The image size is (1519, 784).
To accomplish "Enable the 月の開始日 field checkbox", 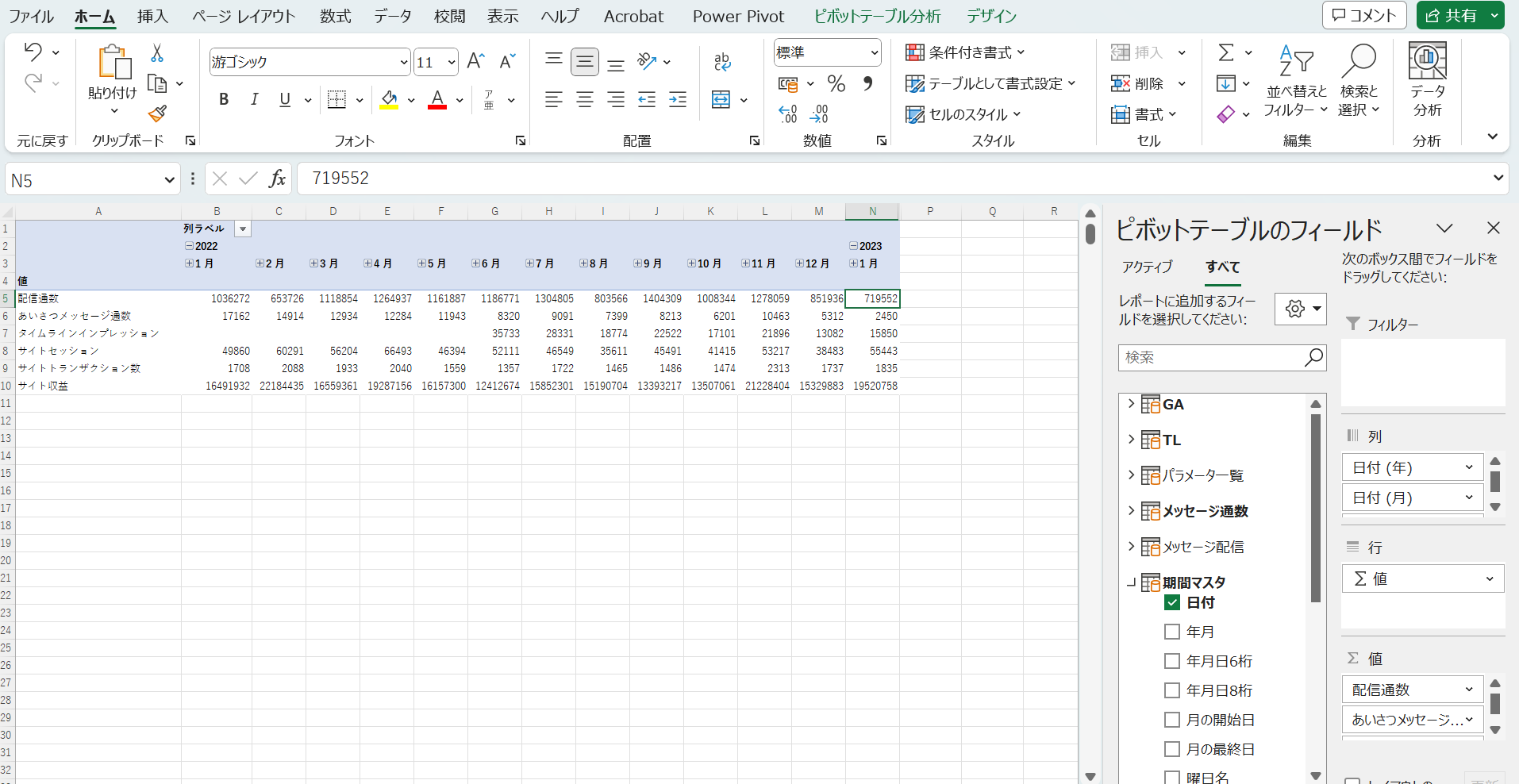I will tap(1172, 720).
